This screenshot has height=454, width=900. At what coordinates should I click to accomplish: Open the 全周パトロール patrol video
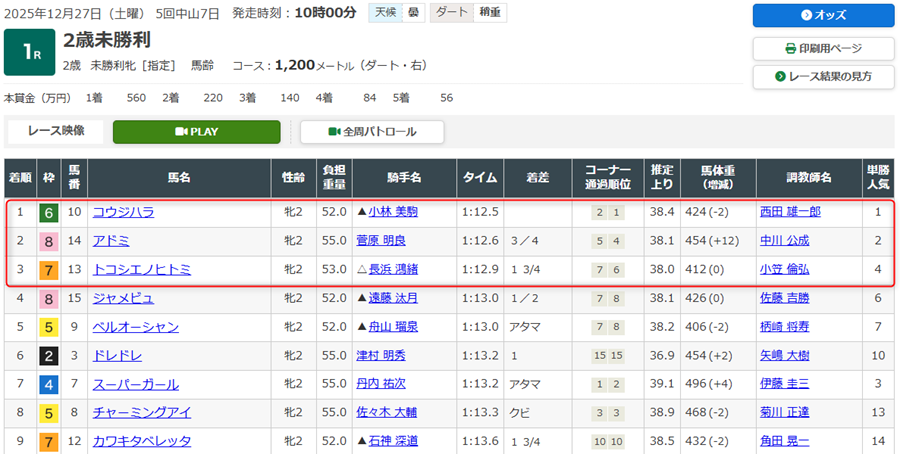372,131
